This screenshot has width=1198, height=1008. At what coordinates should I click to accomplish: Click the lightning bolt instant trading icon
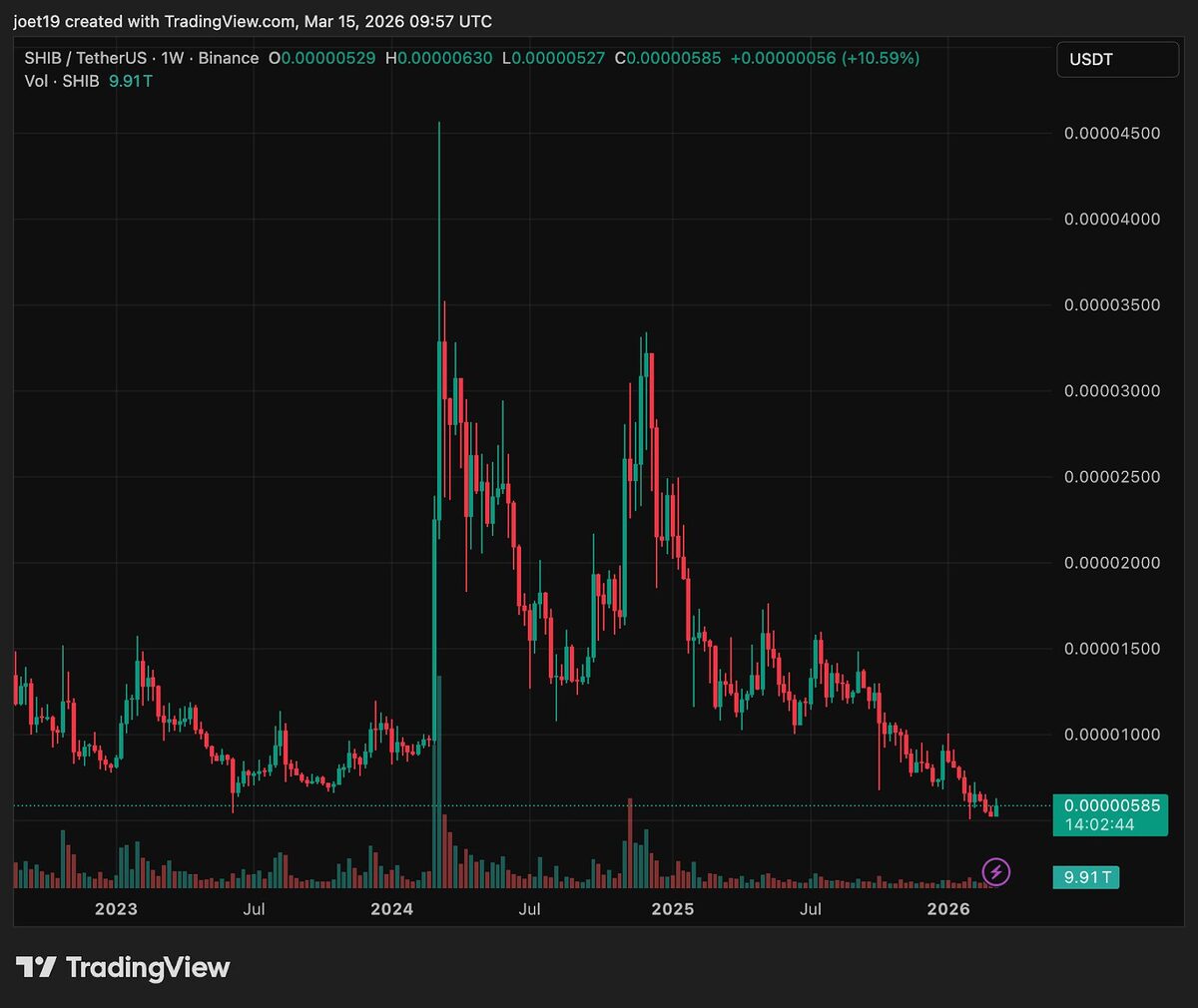(994, 872)
